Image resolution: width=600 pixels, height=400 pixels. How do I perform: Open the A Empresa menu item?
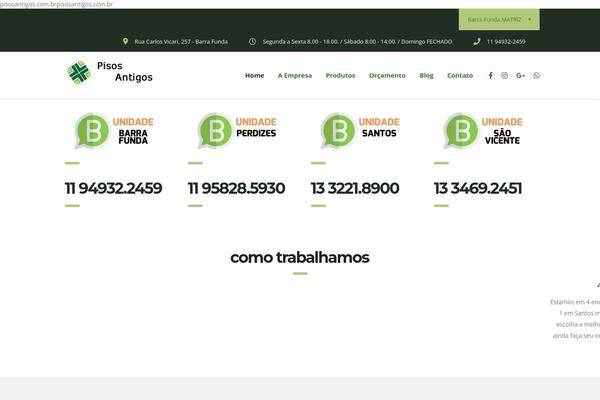[295, 75]
